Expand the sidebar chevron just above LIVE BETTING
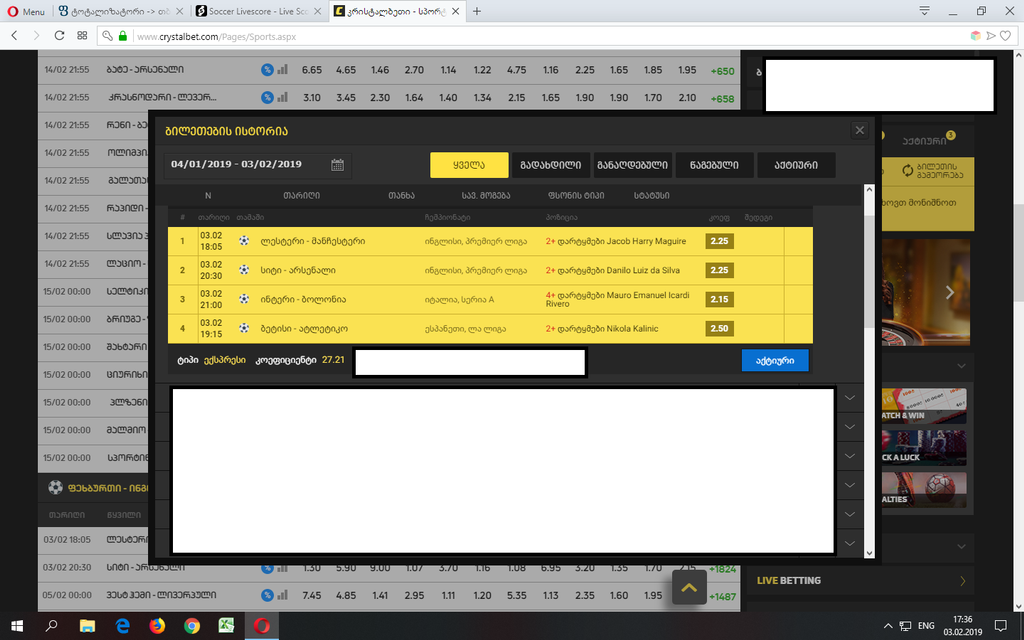The height and width of the screenshot is (640, 1024). [961, 546]
